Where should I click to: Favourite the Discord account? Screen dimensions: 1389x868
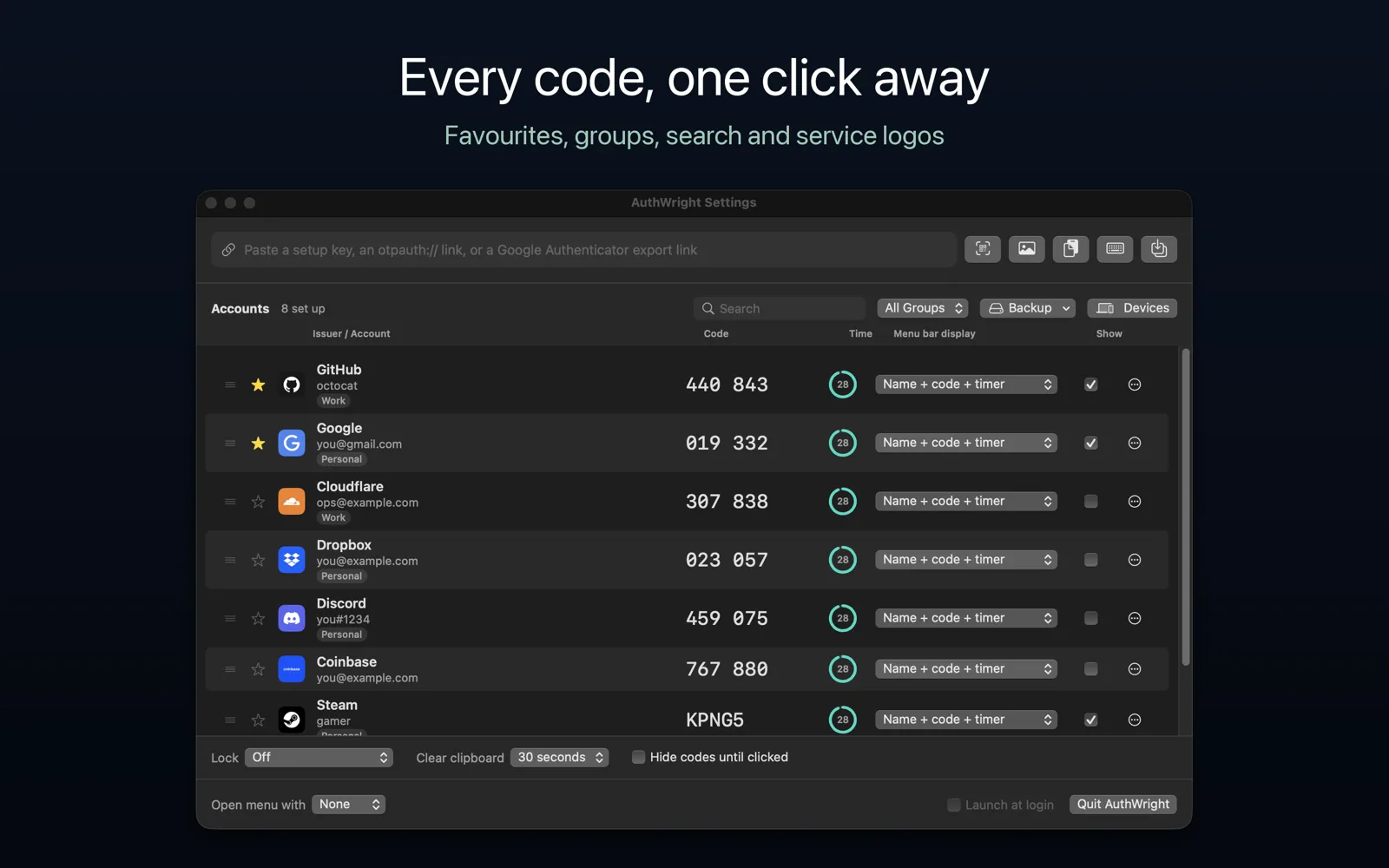tap(258, 618)
